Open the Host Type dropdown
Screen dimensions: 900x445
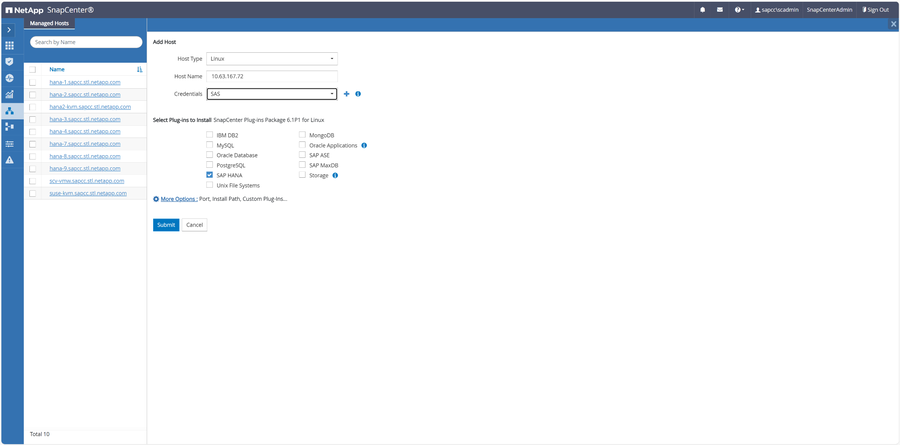click(272, 59)
